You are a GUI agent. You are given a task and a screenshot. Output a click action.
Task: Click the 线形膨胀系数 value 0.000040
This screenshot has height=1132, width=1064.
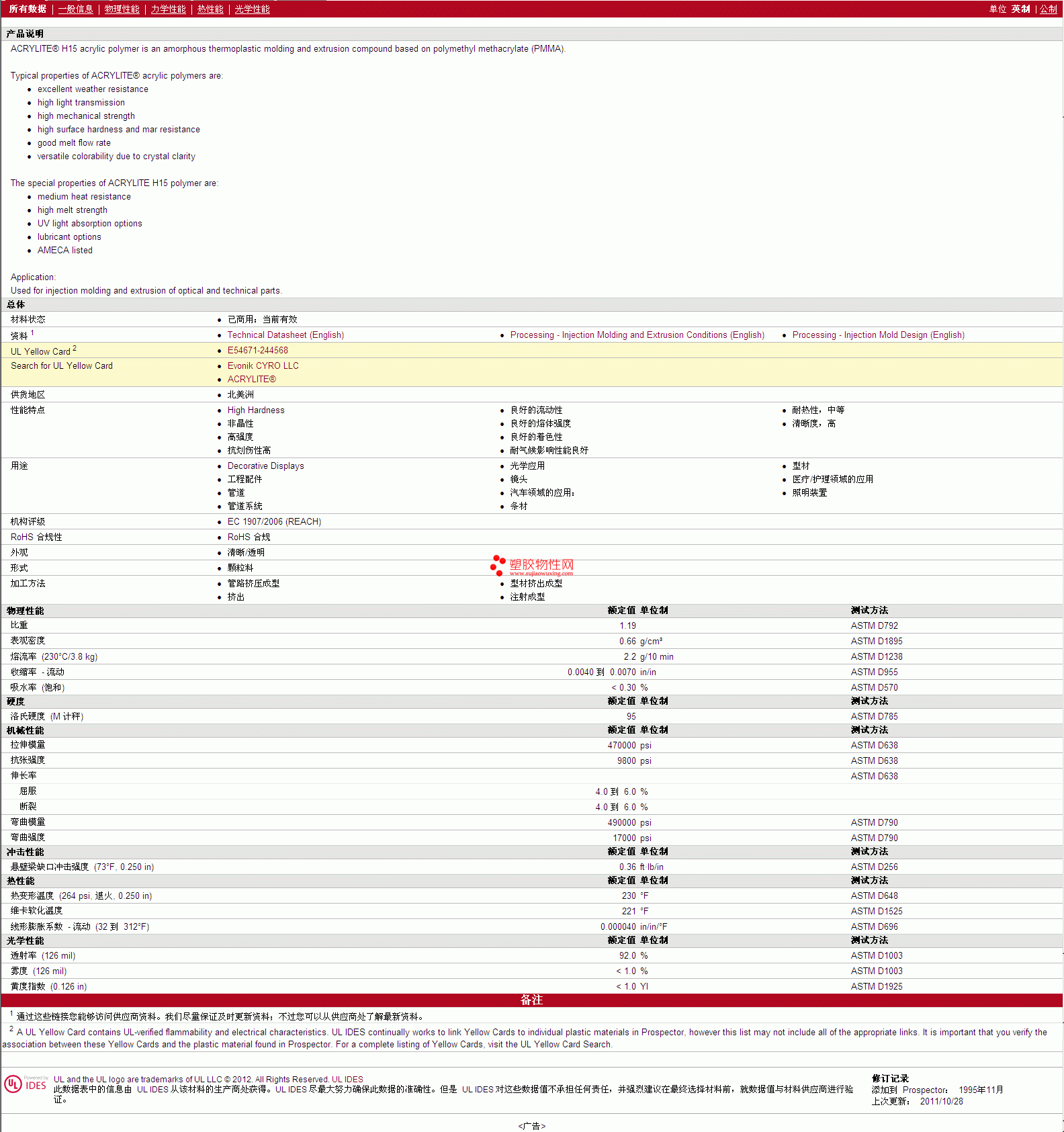(x=618, y=926)
